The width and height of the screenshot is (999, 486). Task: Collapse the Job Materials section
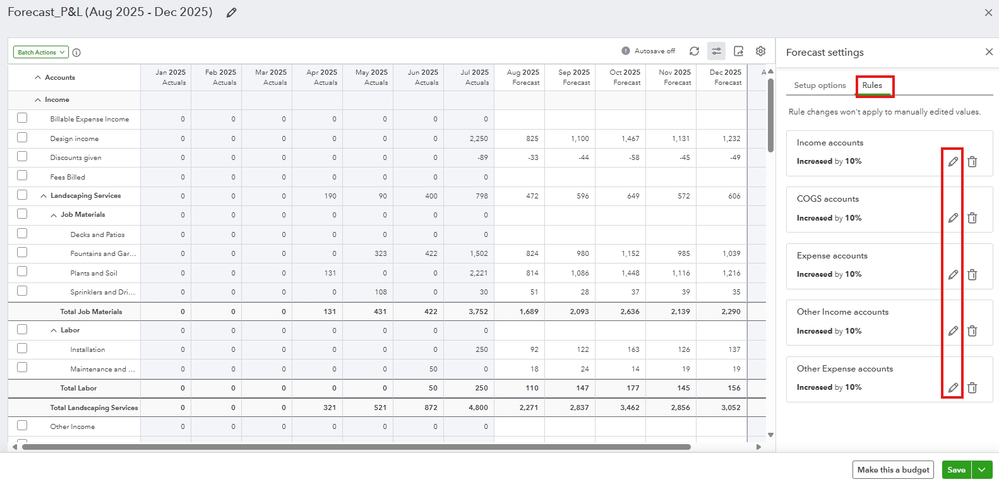(x=53, y=215)
